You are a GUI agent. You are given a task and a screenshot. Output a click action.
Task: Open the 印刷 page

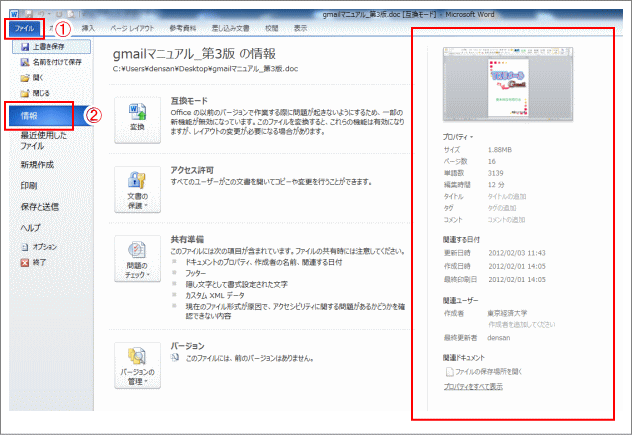tap(29, 186)
